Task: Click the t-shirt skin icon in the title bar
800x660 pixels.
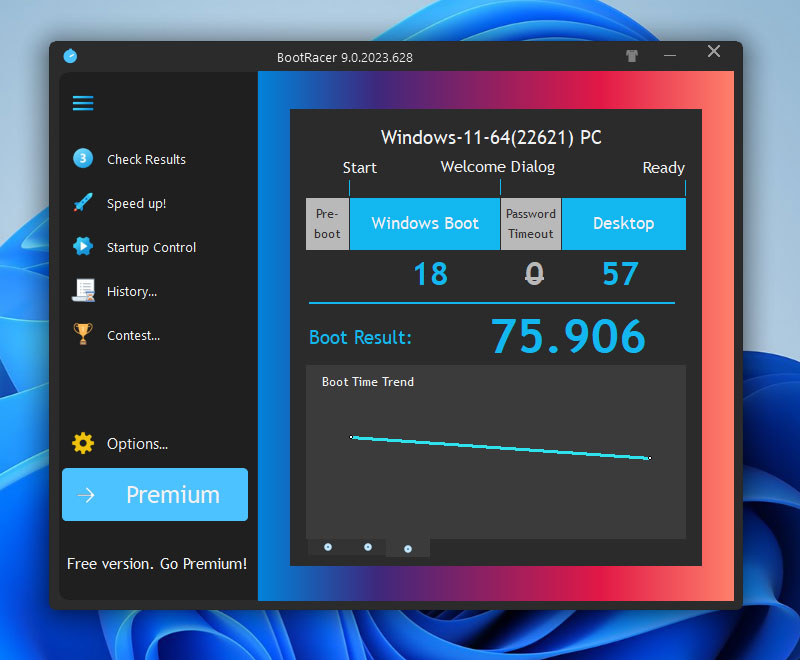Action: 632,56
